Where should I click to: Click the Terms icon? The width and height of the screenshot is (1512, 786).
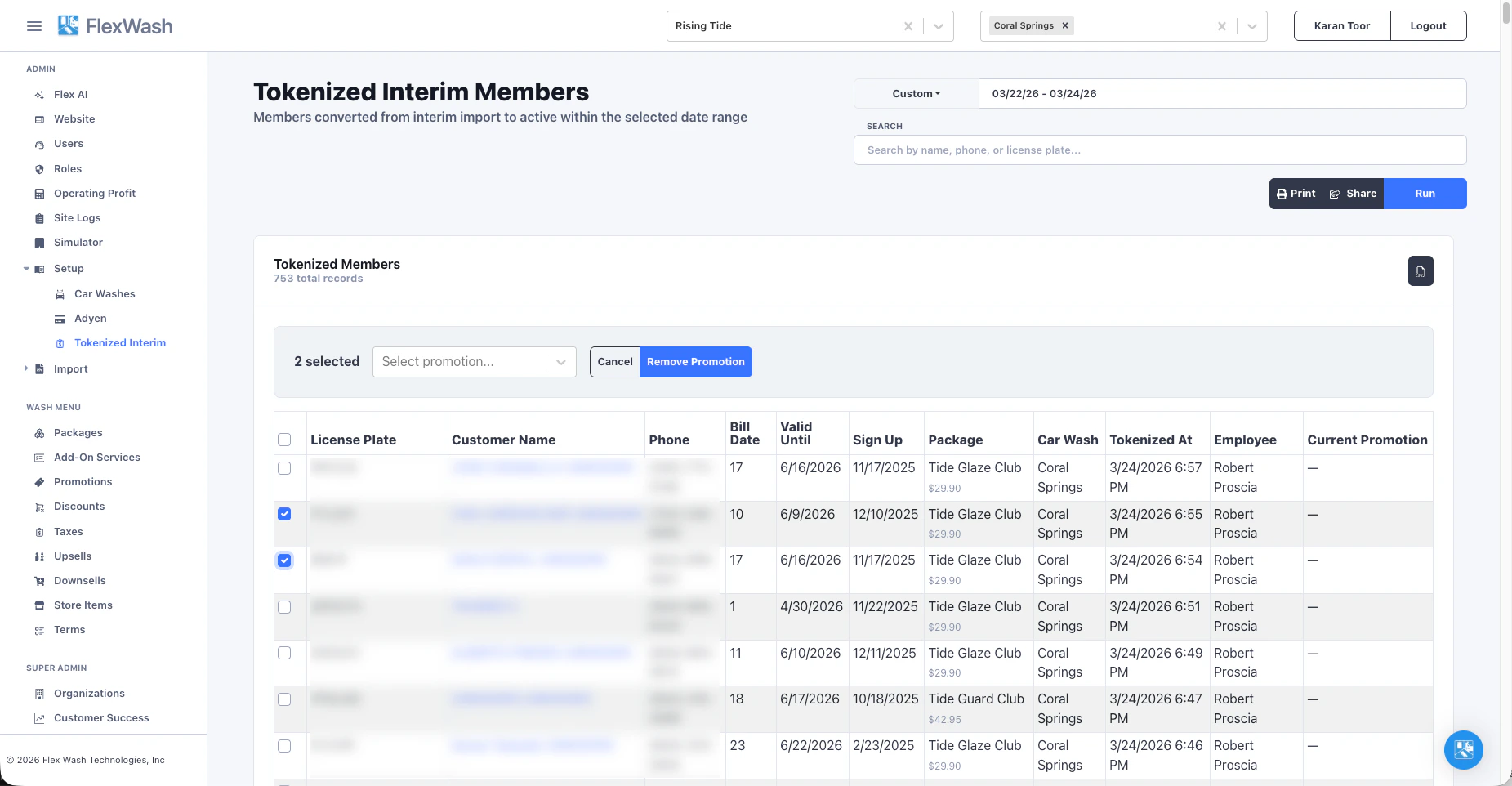coord(39,630)
